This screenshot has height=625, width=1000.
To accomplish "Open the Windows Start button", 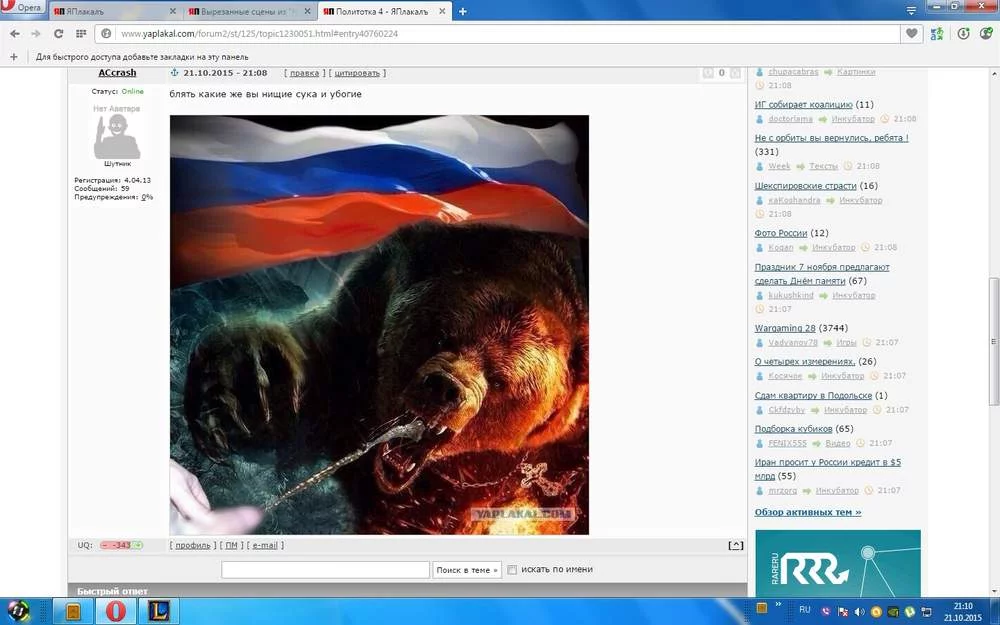I will tap(18, 611).
